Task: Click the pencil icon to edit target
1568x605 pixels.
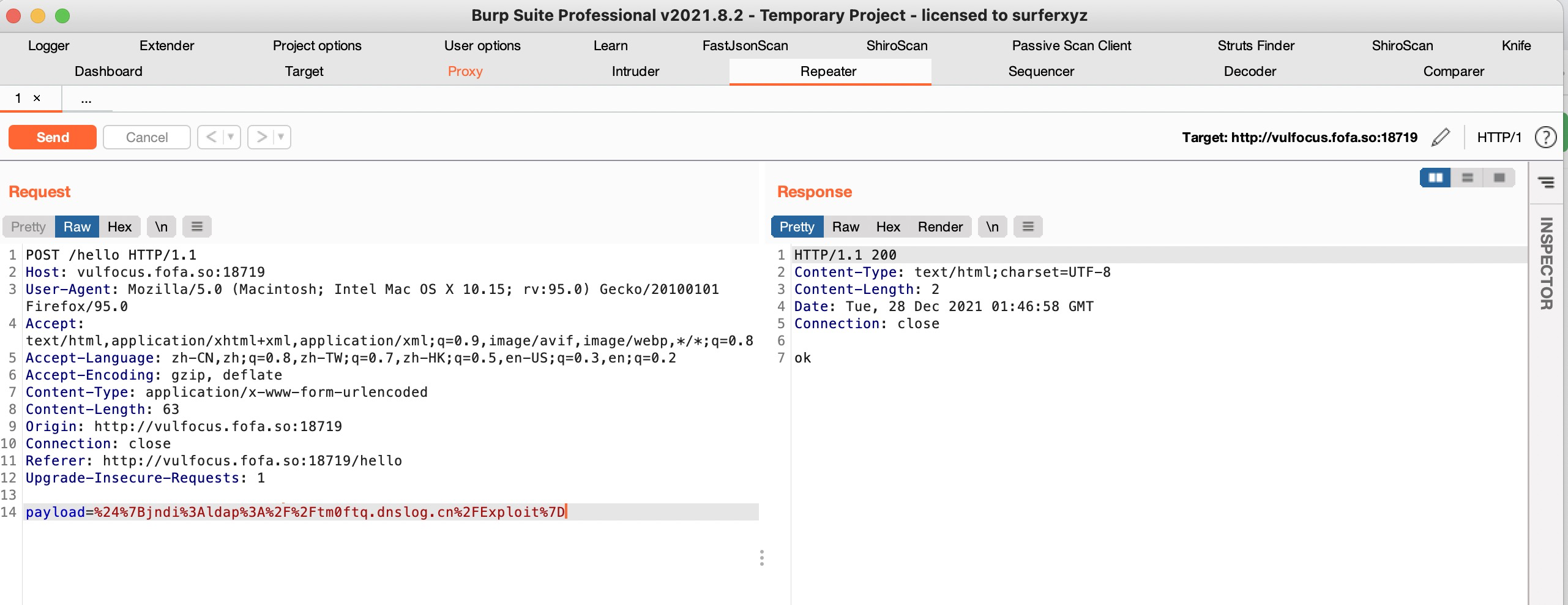Action: point(1441,137)
